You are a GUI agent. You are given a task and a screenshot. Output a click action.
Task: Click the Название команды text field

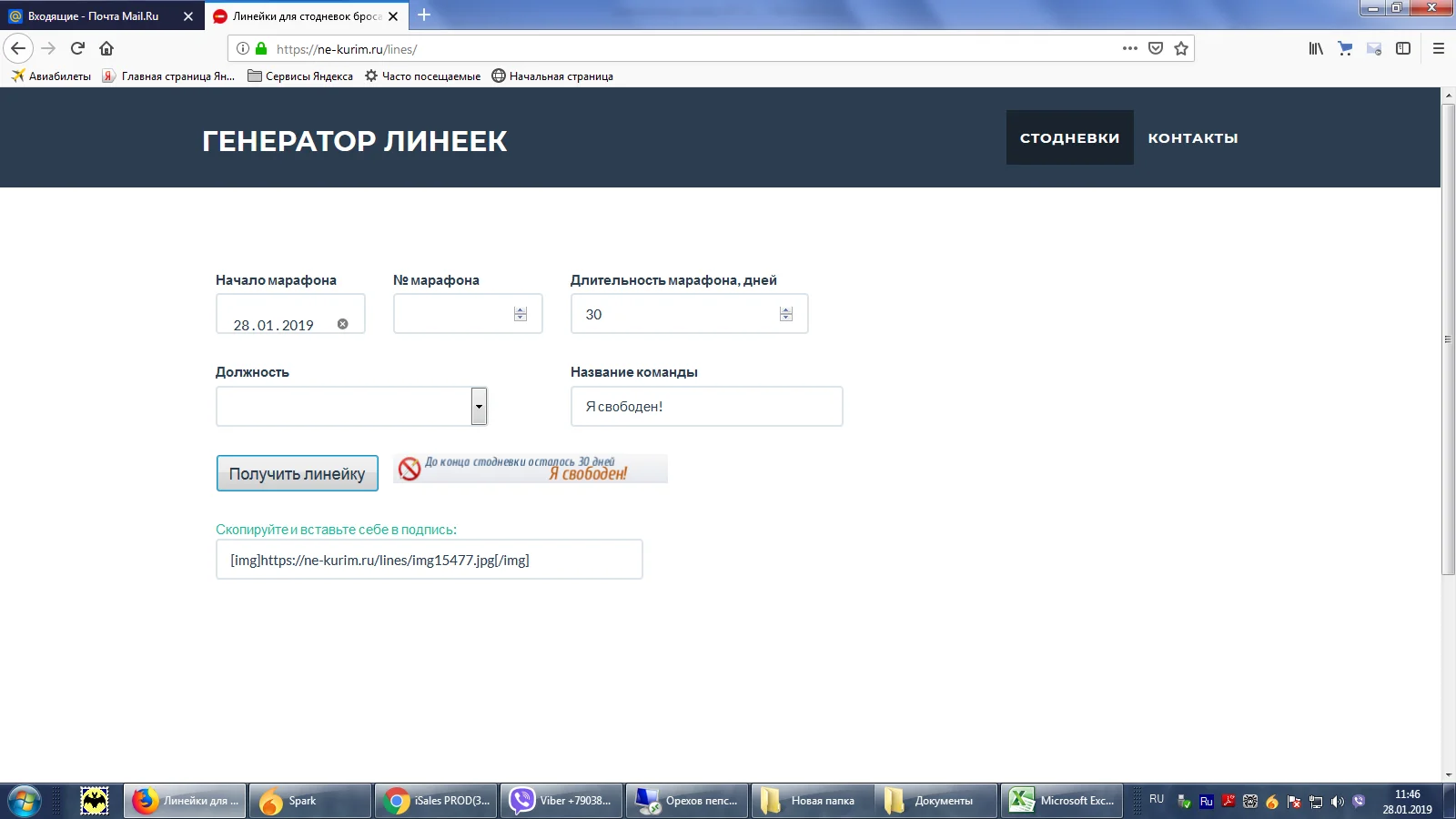[x=706, y=406]
